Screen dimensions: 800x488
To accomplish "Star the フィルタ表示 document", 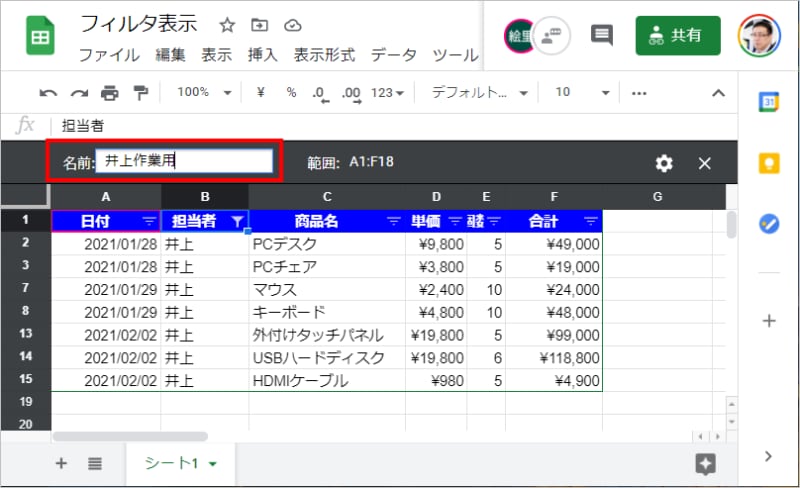I will click(227, 25).
